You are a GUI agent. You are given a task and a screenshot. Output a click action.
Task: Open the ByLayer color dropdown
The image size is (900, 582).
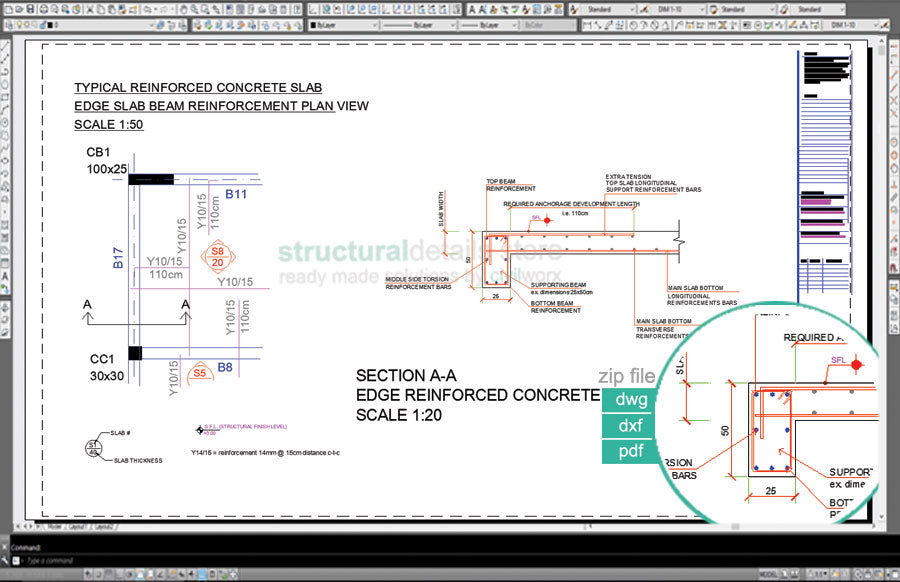click(341, 24)
